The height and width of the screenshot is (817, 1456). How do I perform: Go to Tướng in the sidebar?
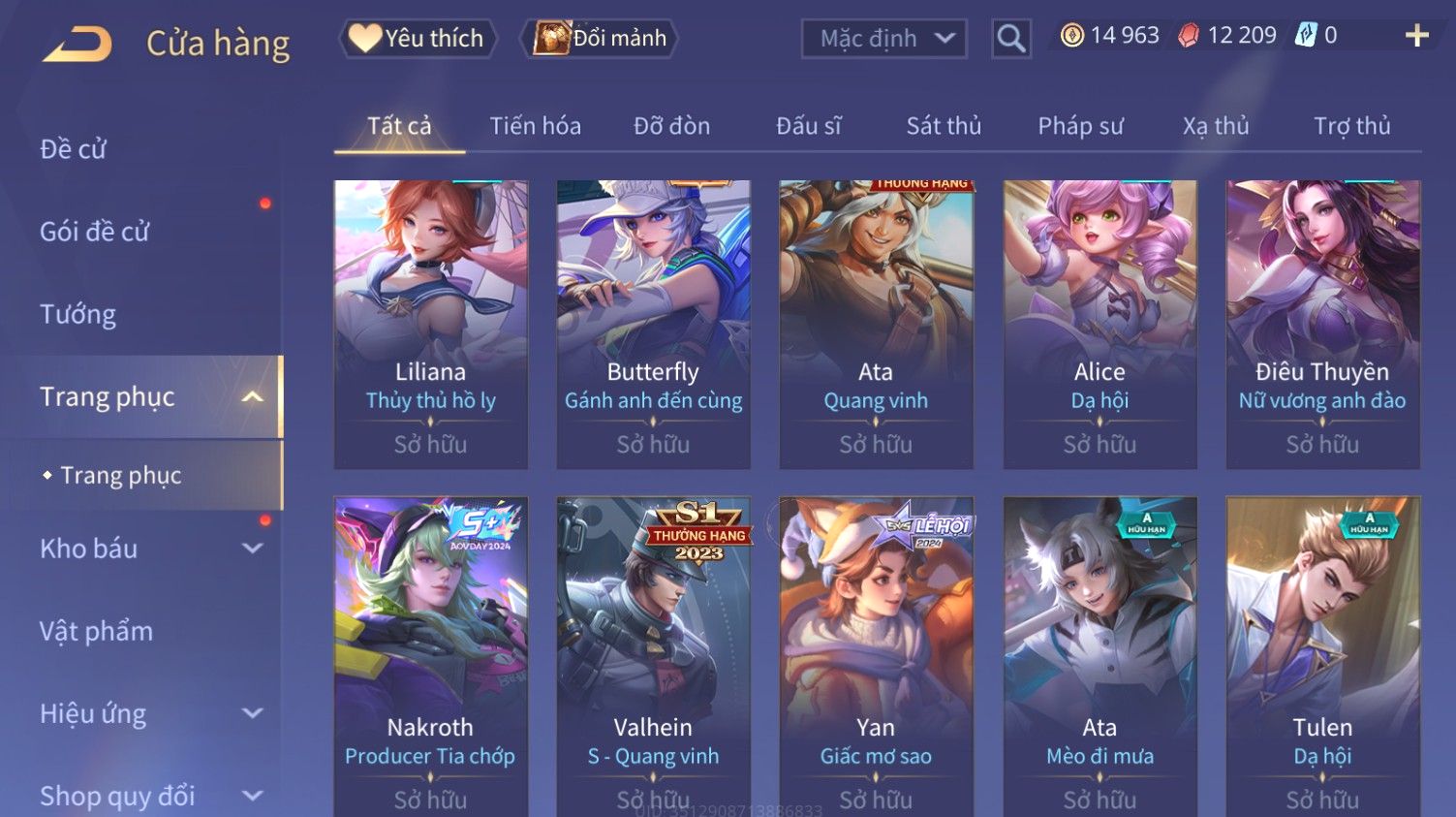tap(77, 314)
